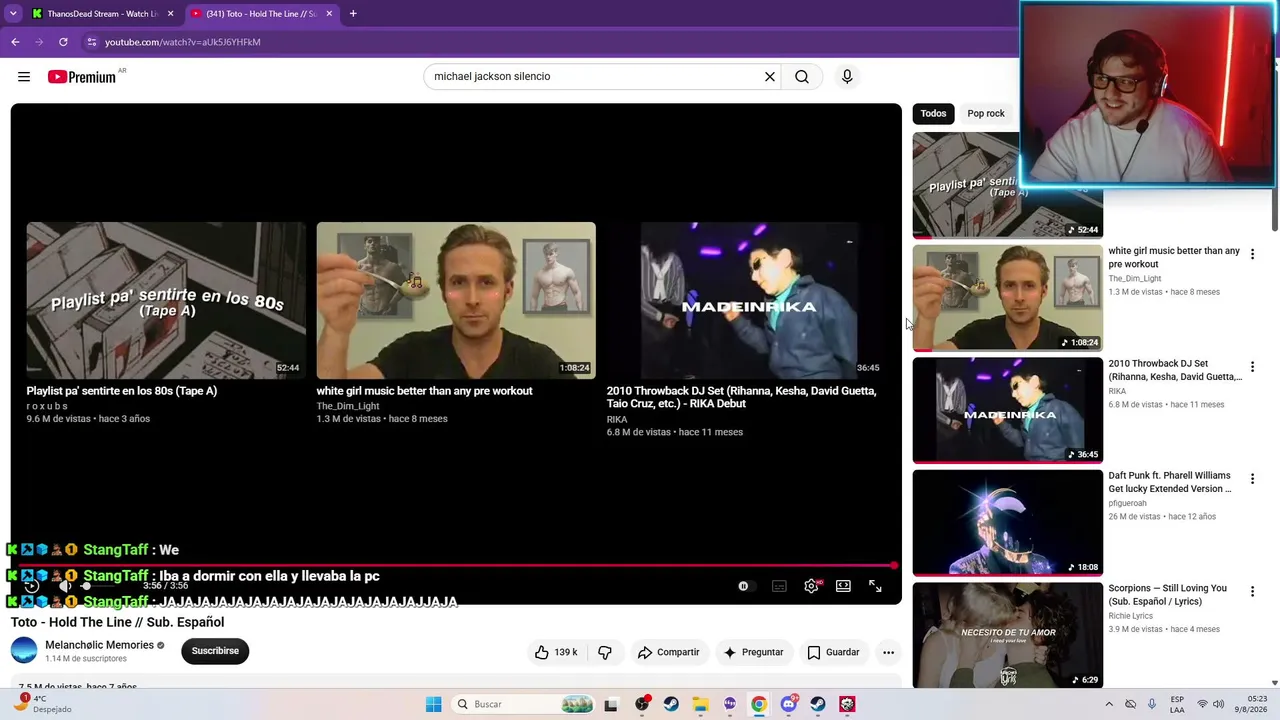The width and height of the screenshot is (1280, 720).
Task: Mute the video player volume
Action: [x=65, y=586]
